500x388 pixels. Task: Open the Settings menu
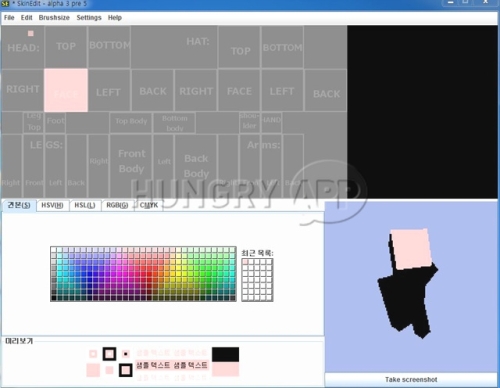(x=89, y=18)
